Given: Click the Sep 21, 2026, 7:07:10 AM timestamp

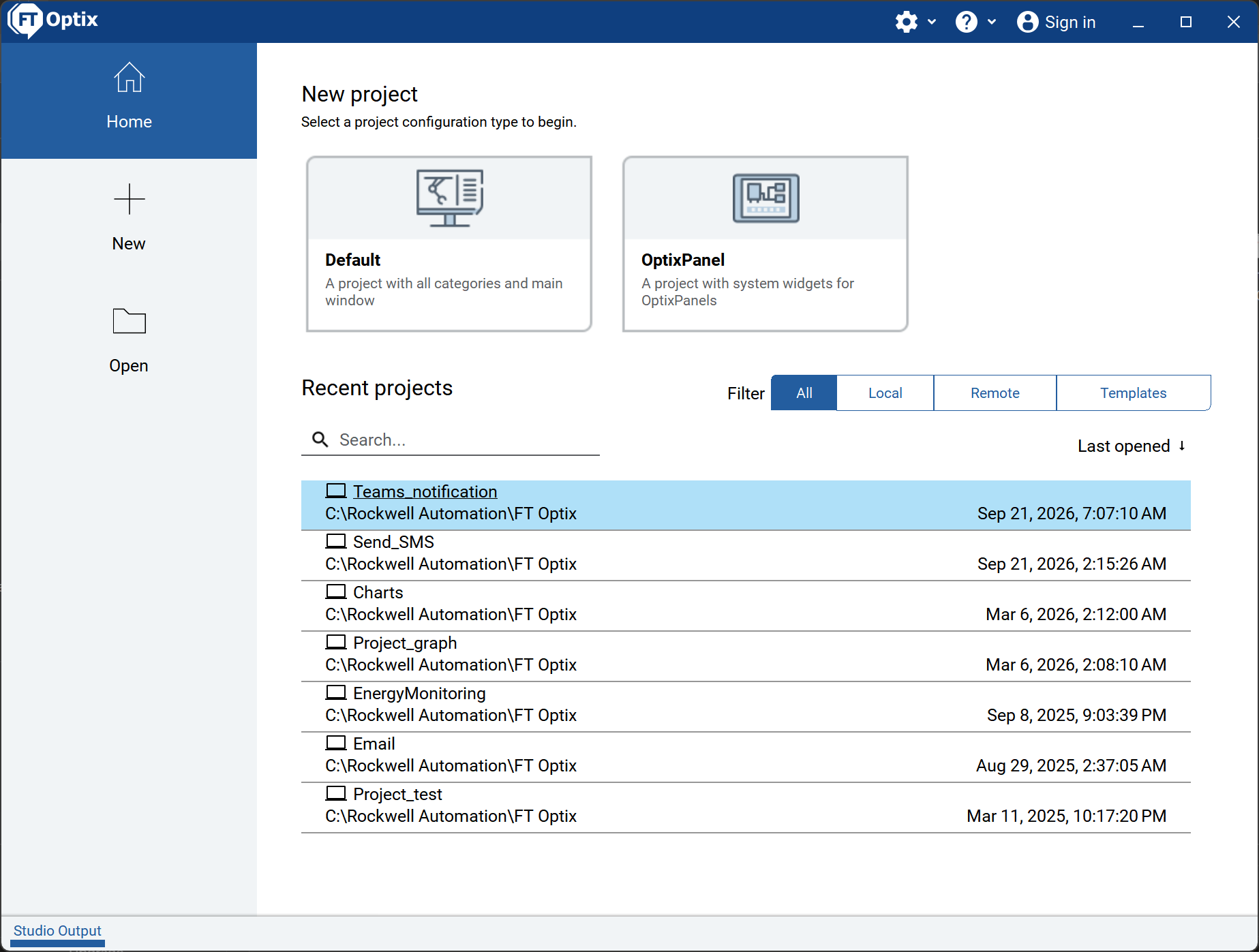Looking at the screenshot, I should coord(1072,513).
